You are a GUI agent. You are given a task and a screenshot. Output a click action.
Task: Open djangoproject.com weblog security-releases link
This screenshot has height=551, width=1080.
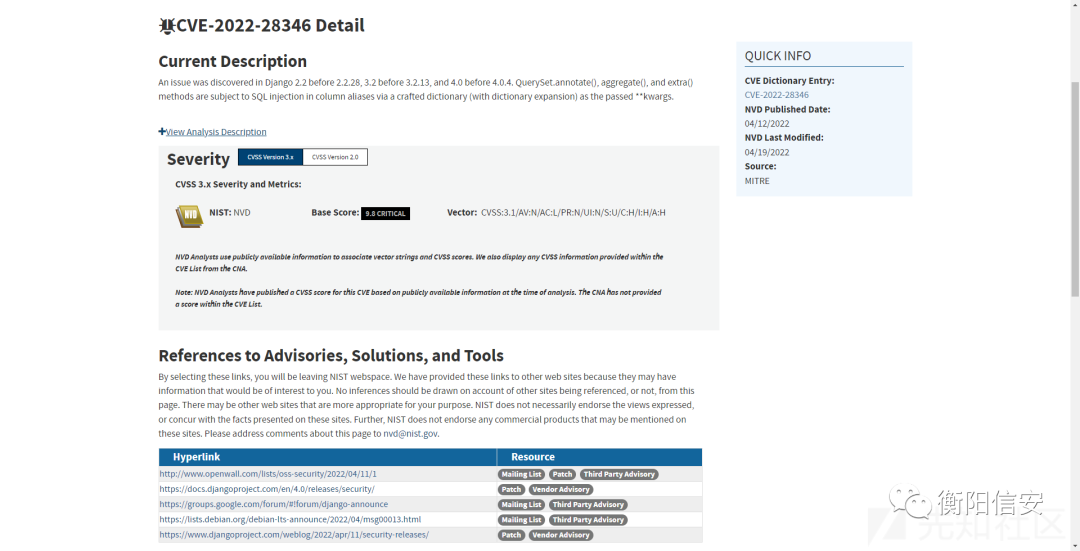pos(294,534)
